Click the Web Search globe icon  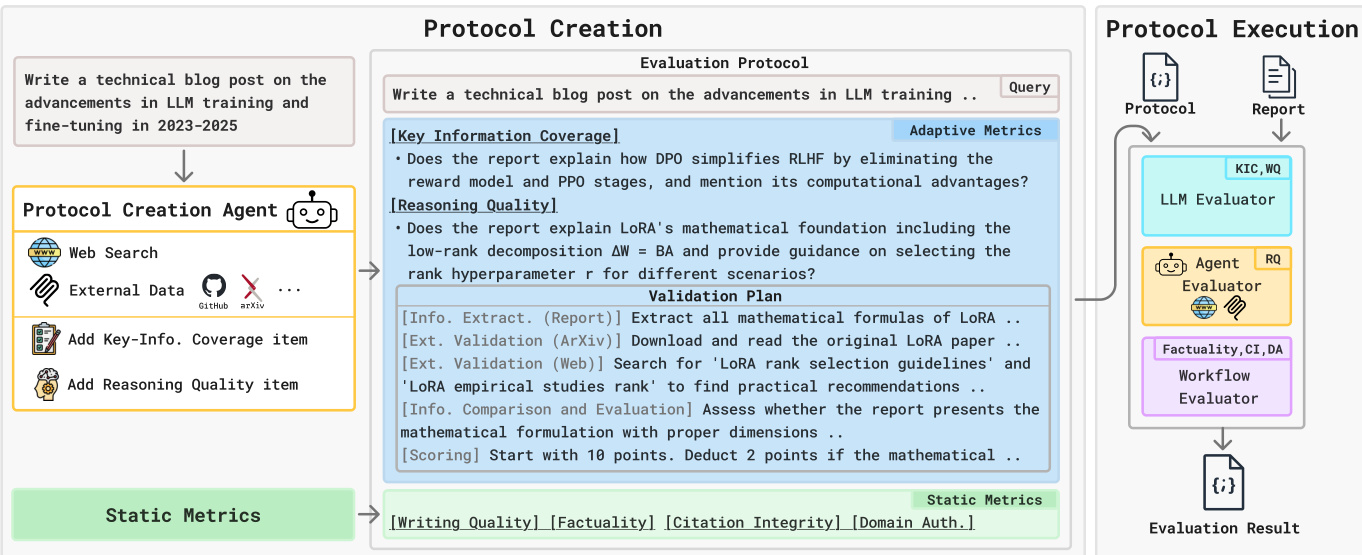point(45,253)
